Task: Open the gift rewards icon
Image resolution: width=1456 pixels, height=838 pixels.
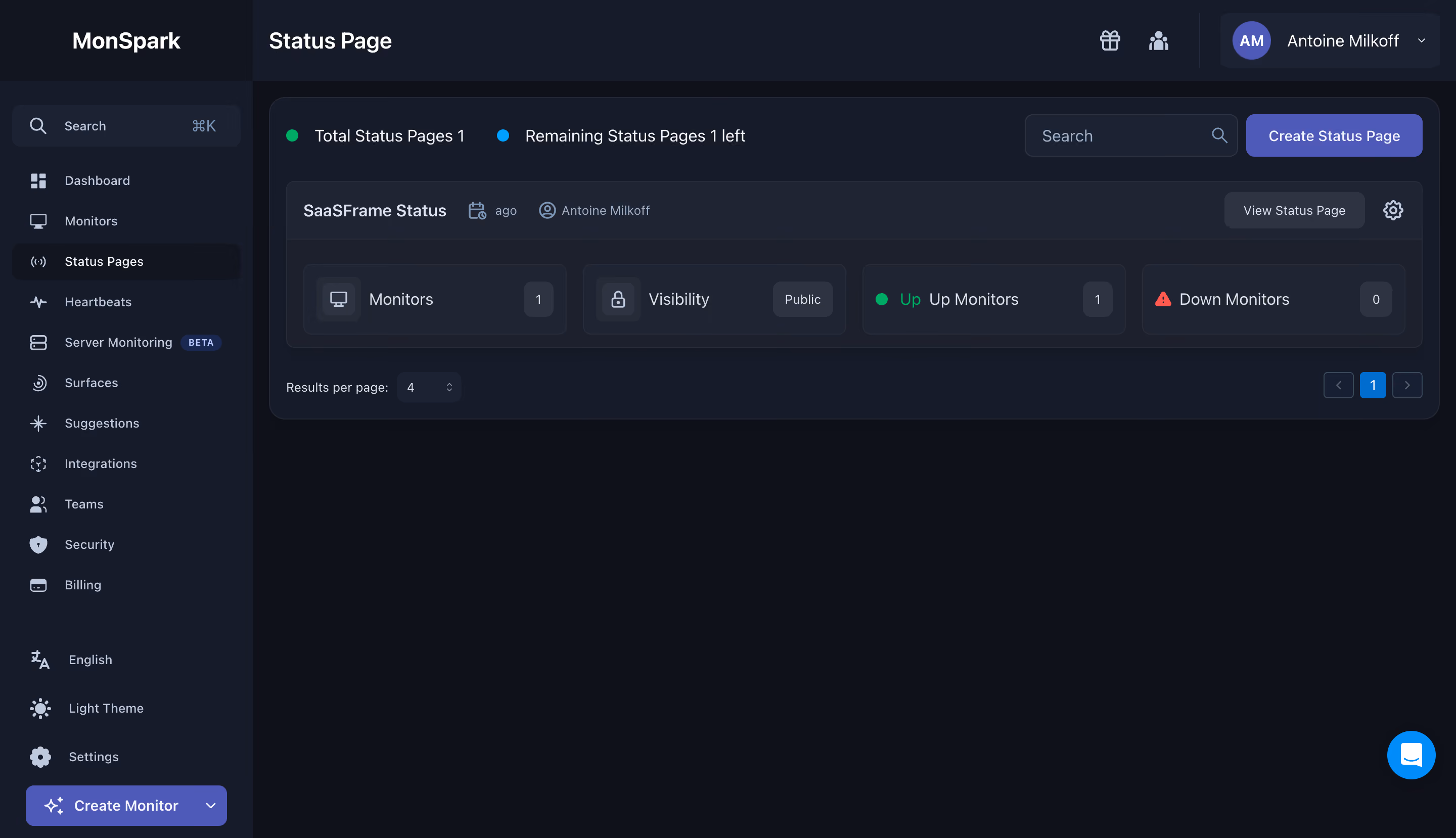Action: coord(1109,41)
